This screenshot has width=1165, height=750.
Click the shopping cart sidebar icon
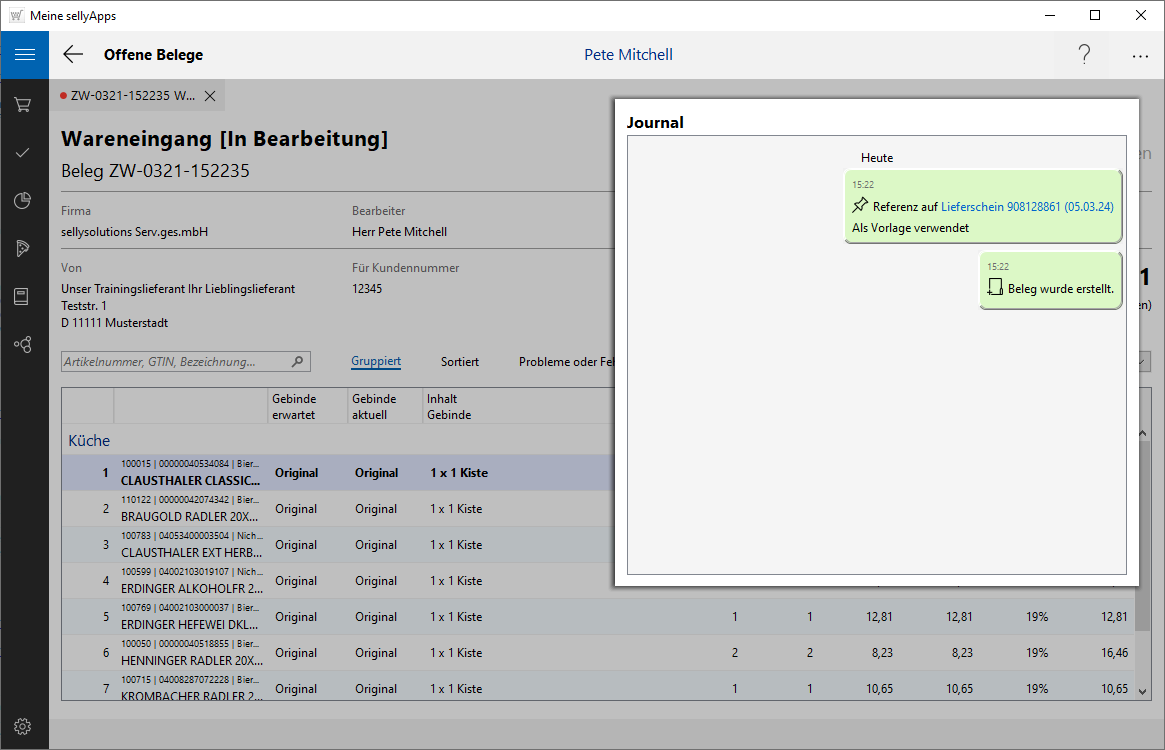point(24,104)
